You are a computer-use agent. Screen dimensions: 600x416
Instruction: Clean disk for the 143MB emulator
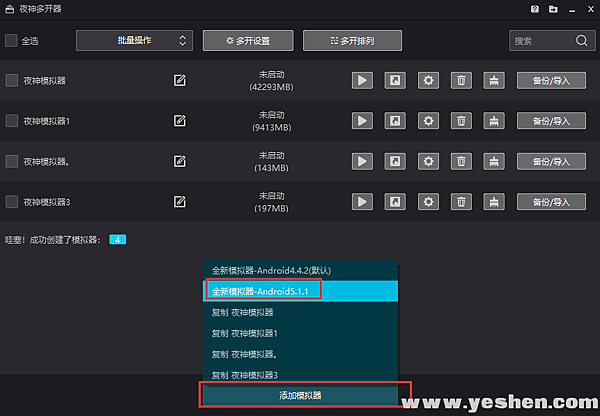point(494,161)
